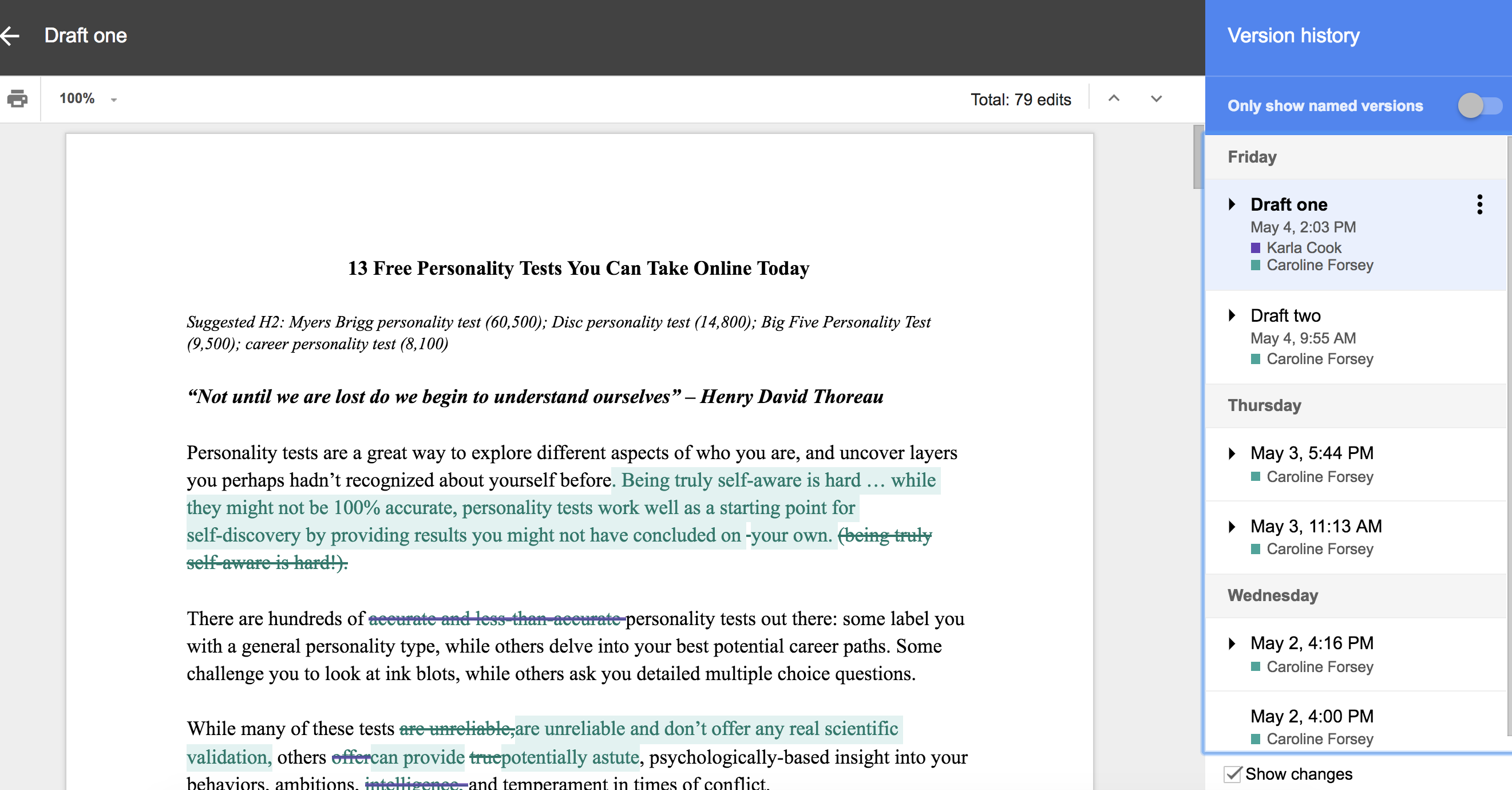Click the Draft one version title label

click(x=1290, y=204)
